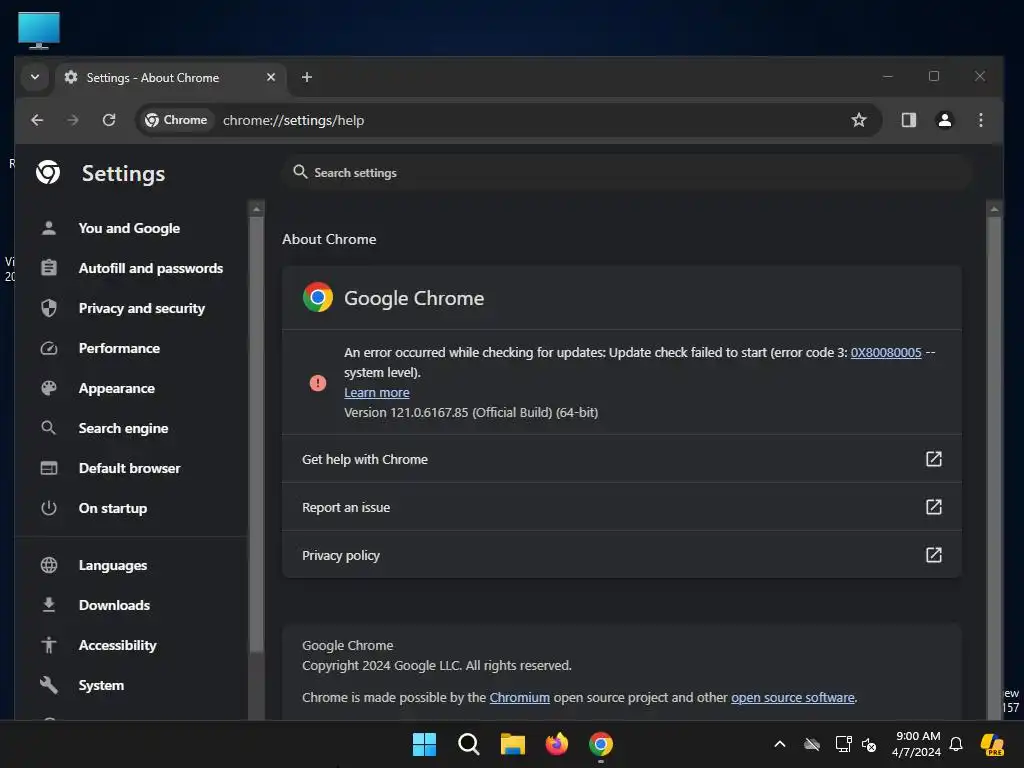Click the Learn more link
This screenshot has height=768, width=1024.
pyautogui.click(x=377, y=392)
